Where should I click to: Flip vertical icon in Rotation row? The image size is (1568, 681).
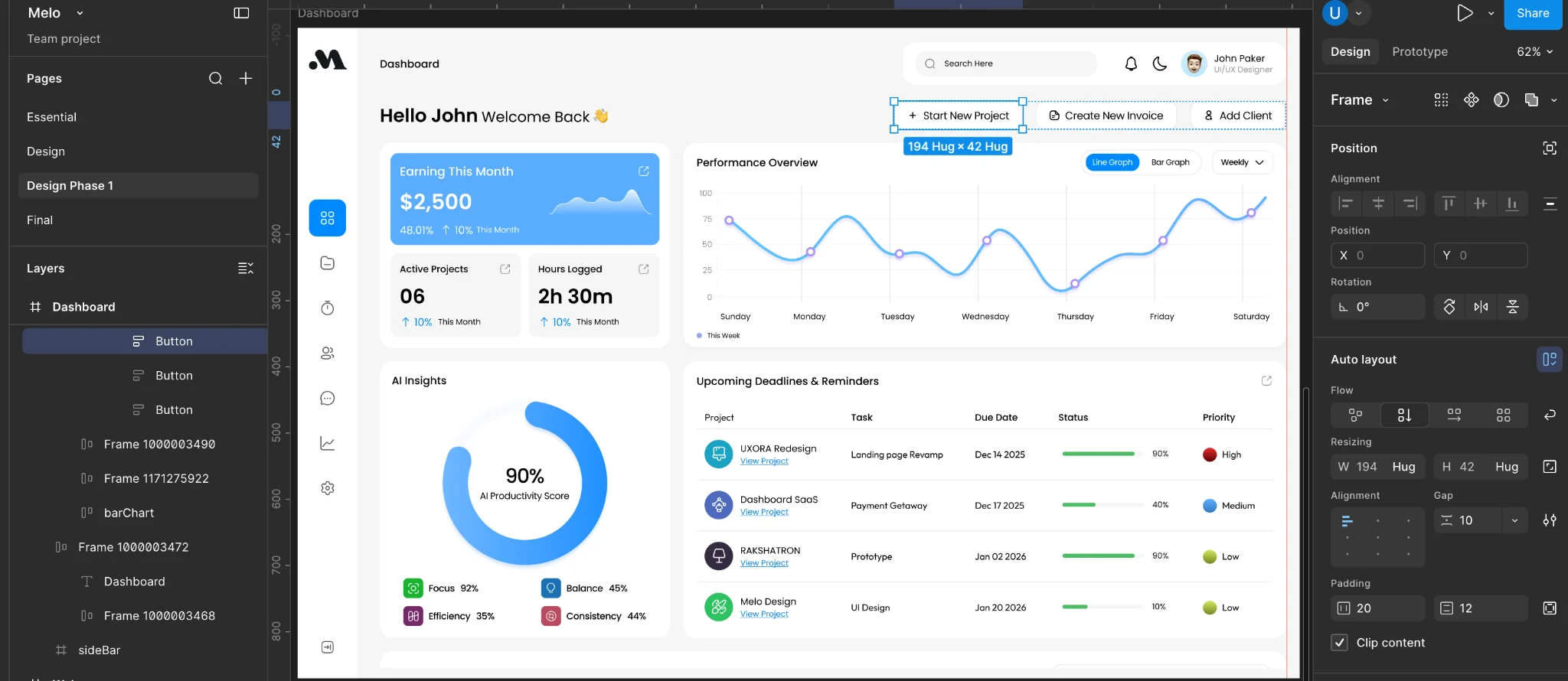[x=1513, y=307]
